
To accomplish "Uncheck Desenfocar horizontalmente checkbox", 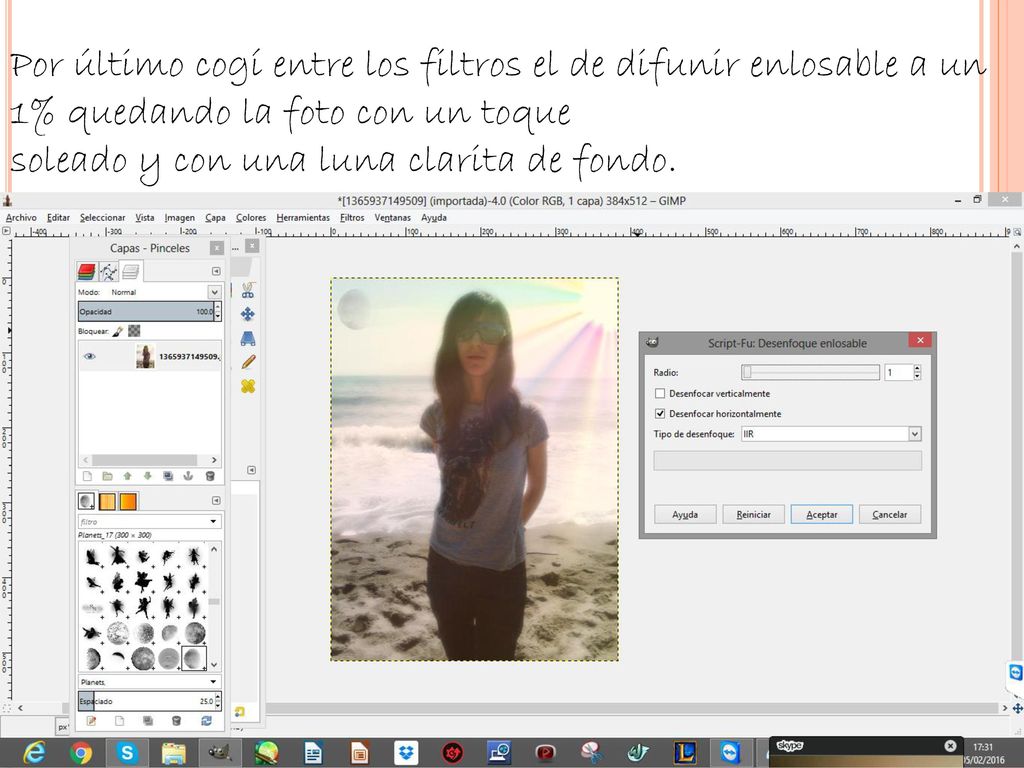I will point(660,413).
